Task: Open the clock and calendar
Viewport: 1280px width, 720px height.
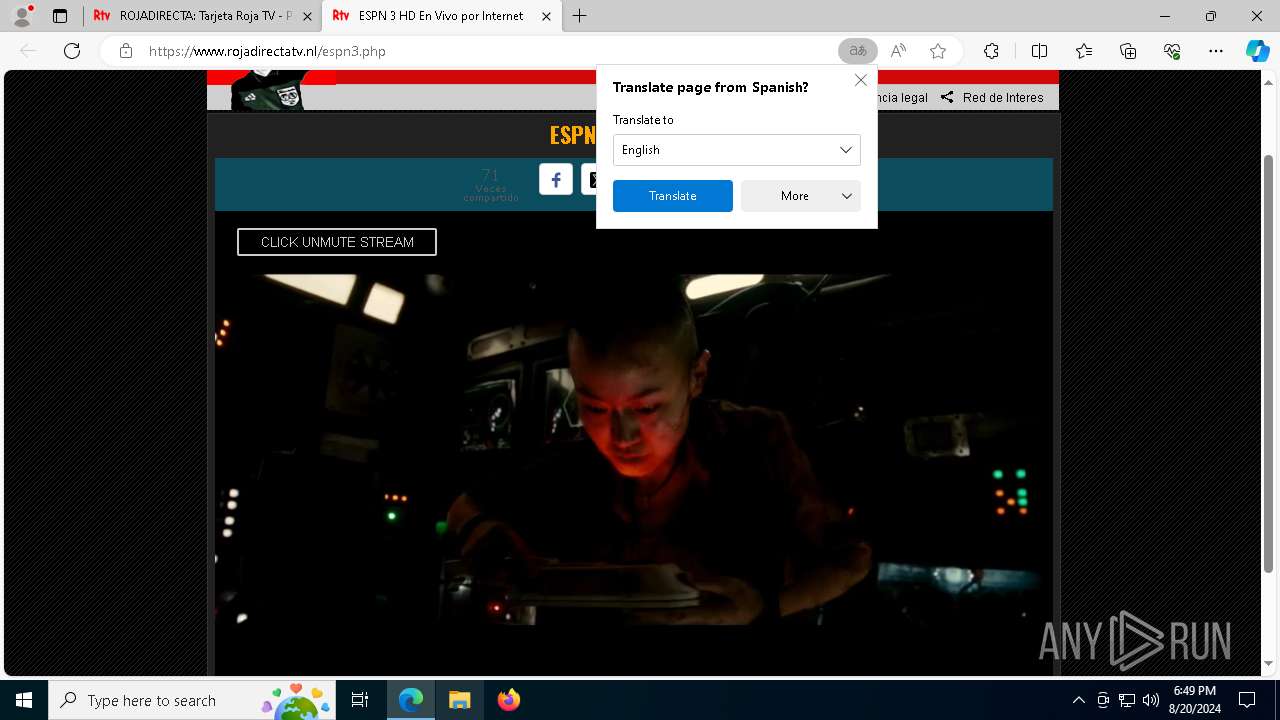Action: [x=1194, y=700]
